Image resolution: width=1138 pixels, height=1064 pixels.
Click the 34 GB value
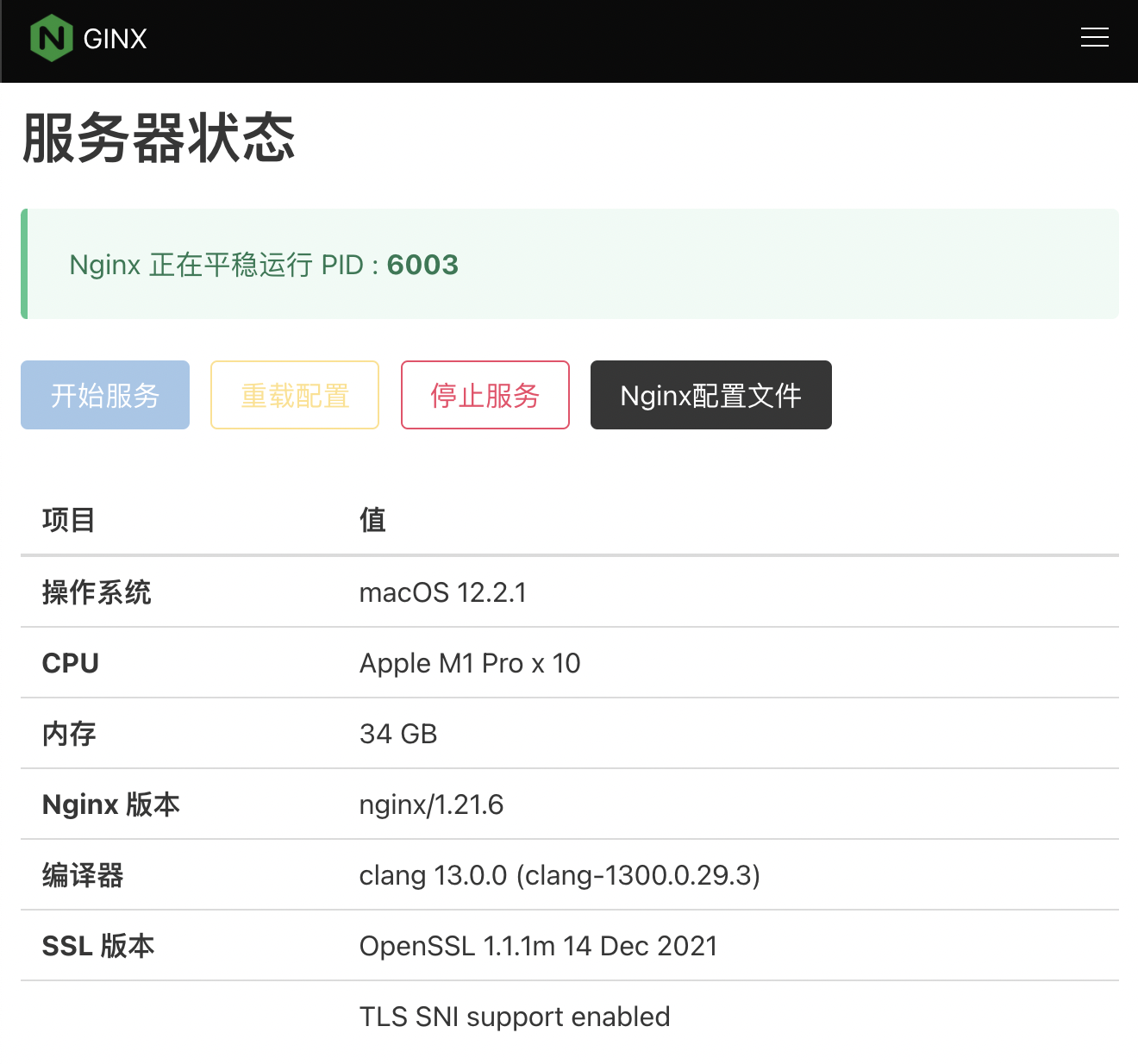click(x=398, y=734)
